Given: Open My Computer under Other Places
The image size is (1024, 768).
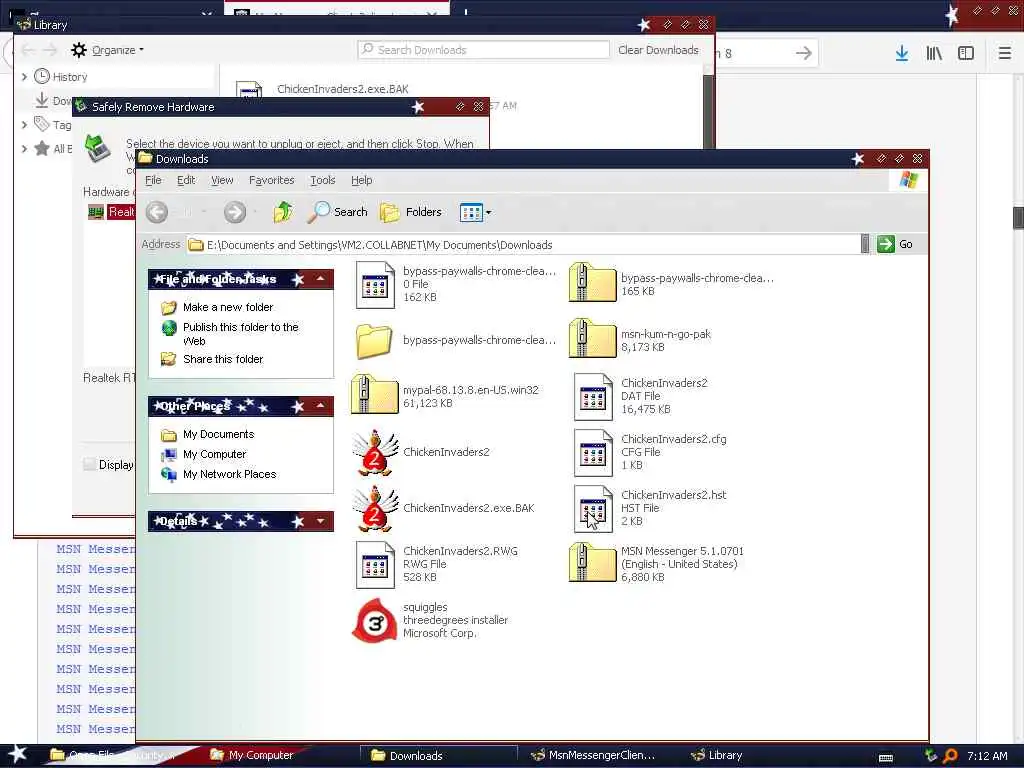Looking at the screenshot, I should [x=214, y=455].
